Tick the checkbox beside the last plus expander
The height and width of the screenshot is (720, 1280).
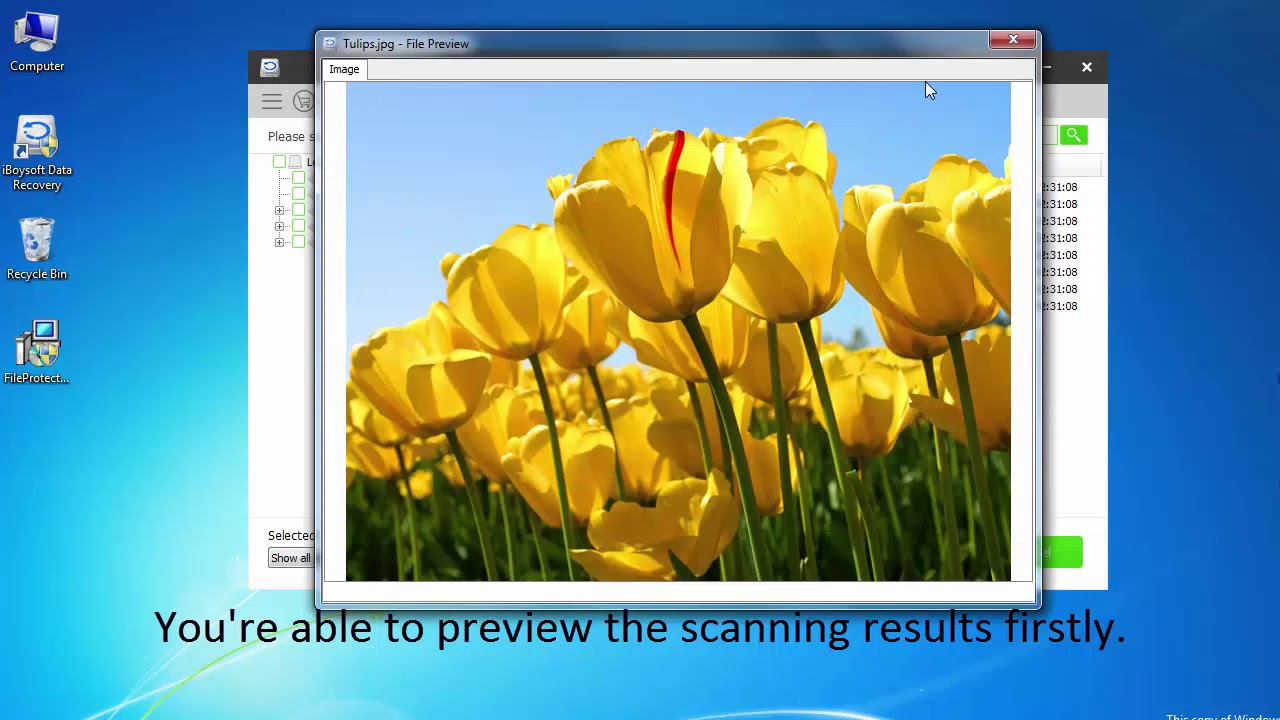coord(298,242)
